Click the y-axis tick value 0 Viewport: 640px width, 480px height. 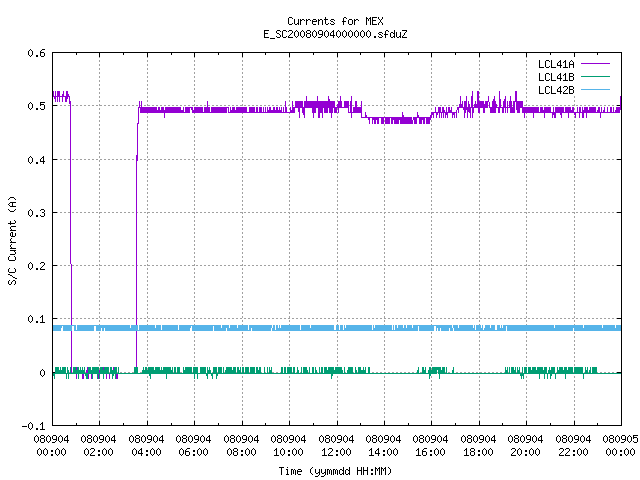tap(42, 373)
